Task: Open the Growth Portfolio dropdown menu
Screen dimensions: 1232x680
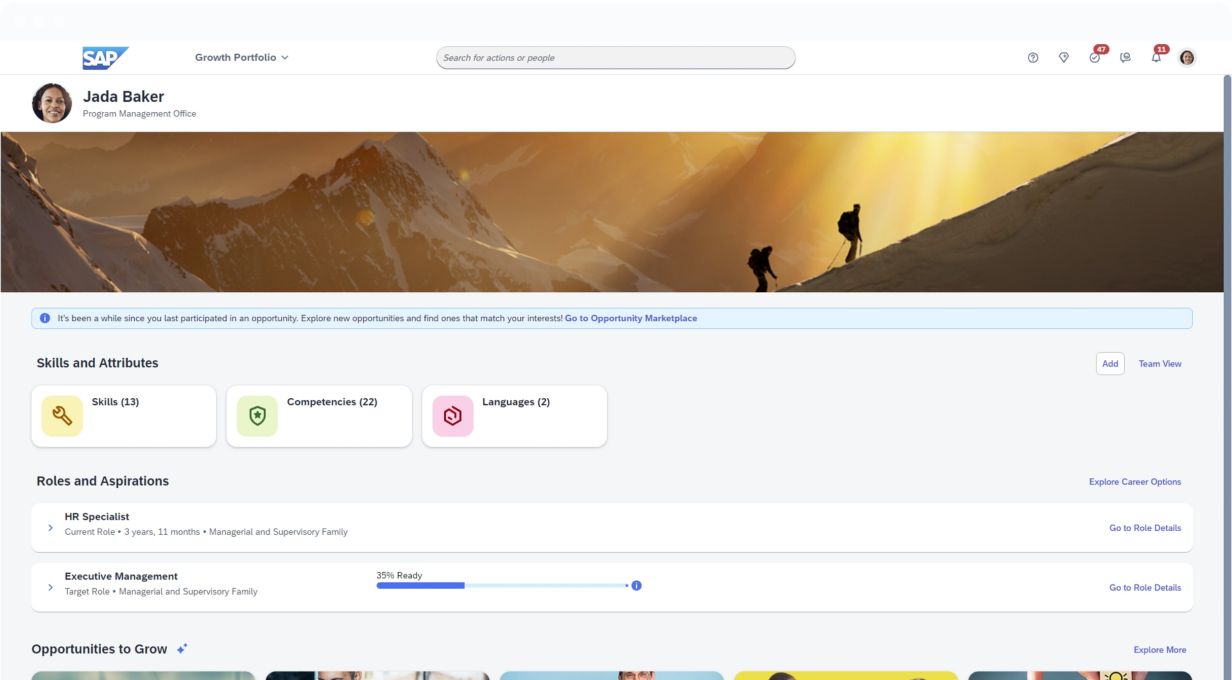Action: (241, 58)
